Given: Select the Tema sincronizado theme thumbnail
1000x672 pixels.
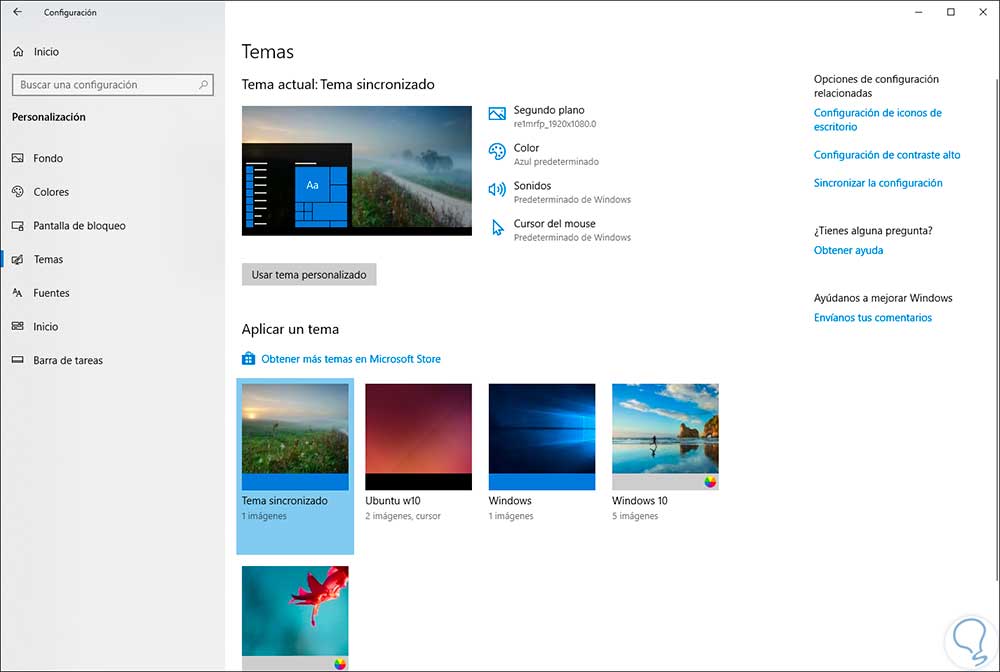Looking at the screenshot, I should click(295, 437).
